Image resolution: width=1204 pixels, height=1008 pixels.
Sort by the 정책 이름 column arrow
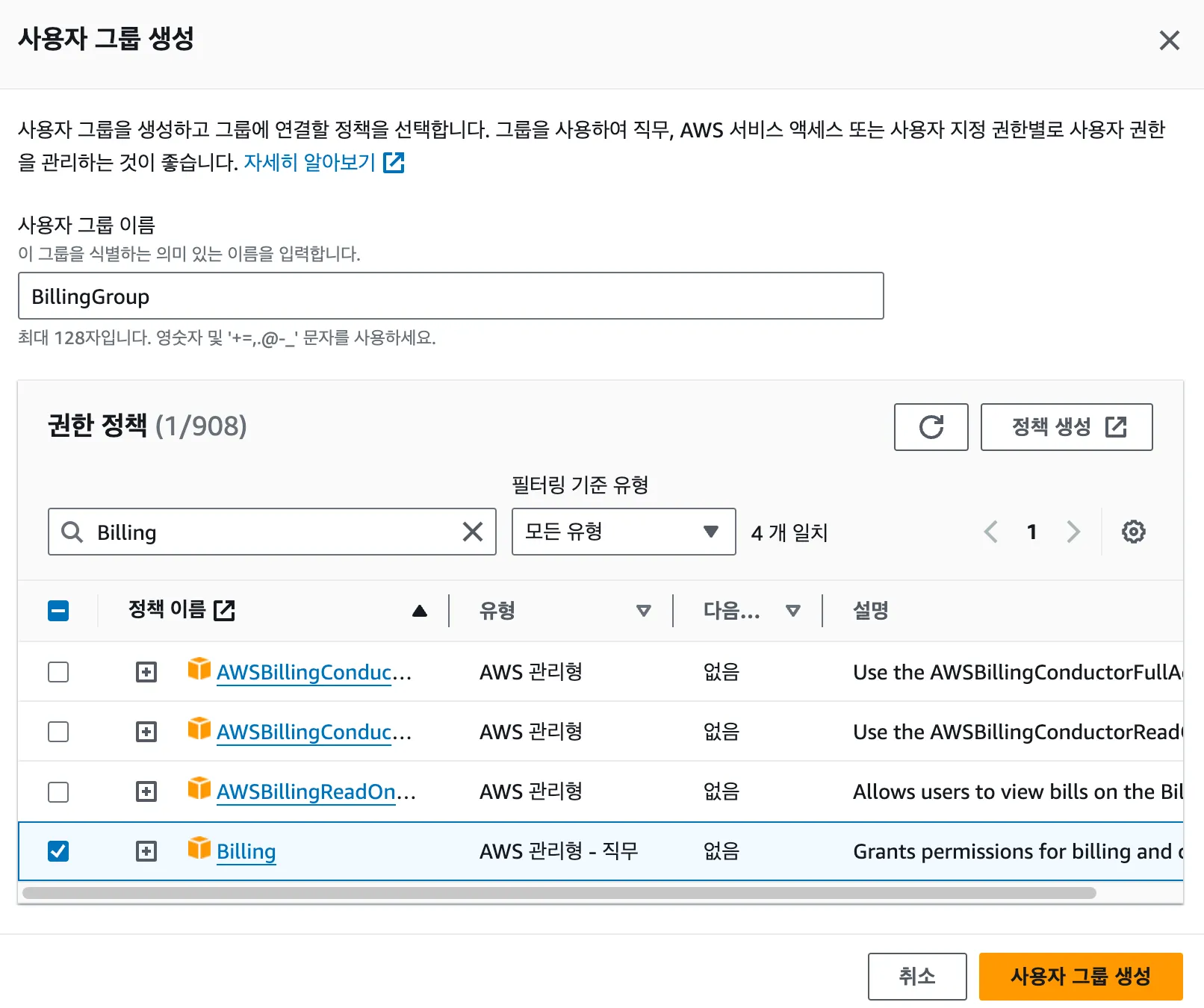point(420,611)
